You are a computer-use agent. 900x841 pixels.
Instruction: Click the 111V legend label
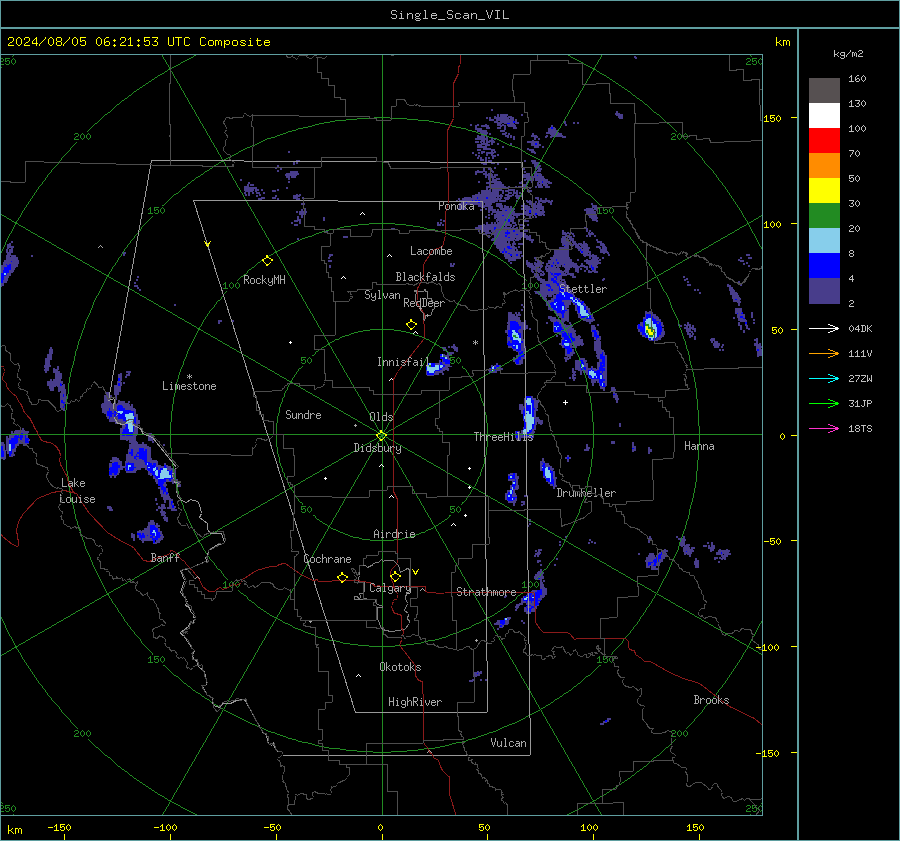[x=860, y=354]
